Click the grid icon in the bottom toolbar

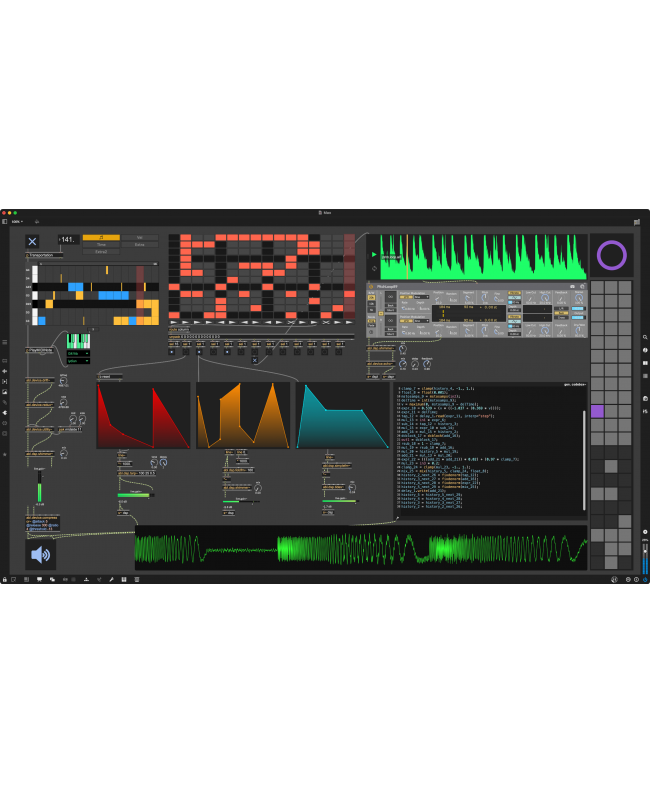click(124, 579)
